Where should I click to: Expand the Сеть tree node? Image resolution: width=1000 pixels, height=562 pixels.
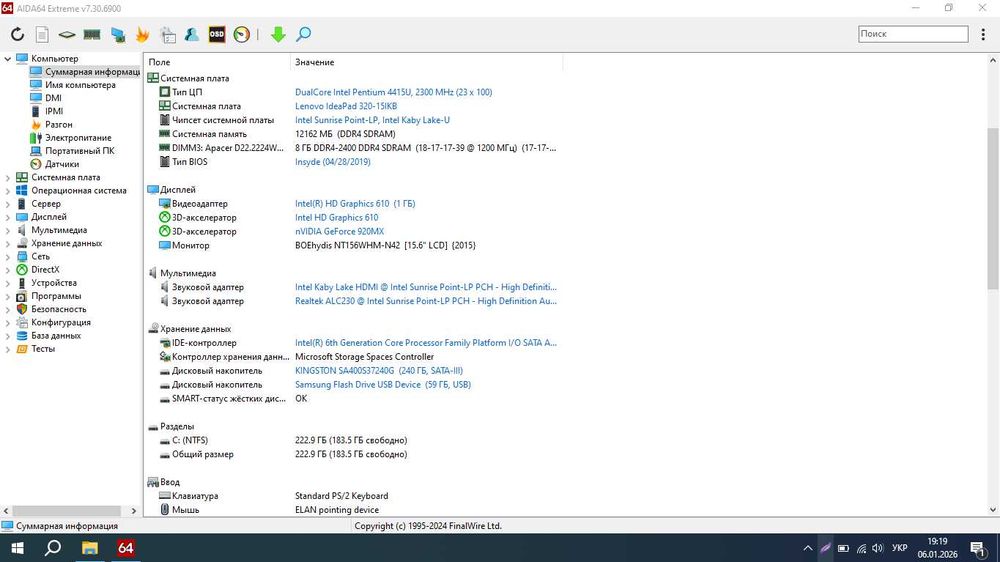[8, 256]
